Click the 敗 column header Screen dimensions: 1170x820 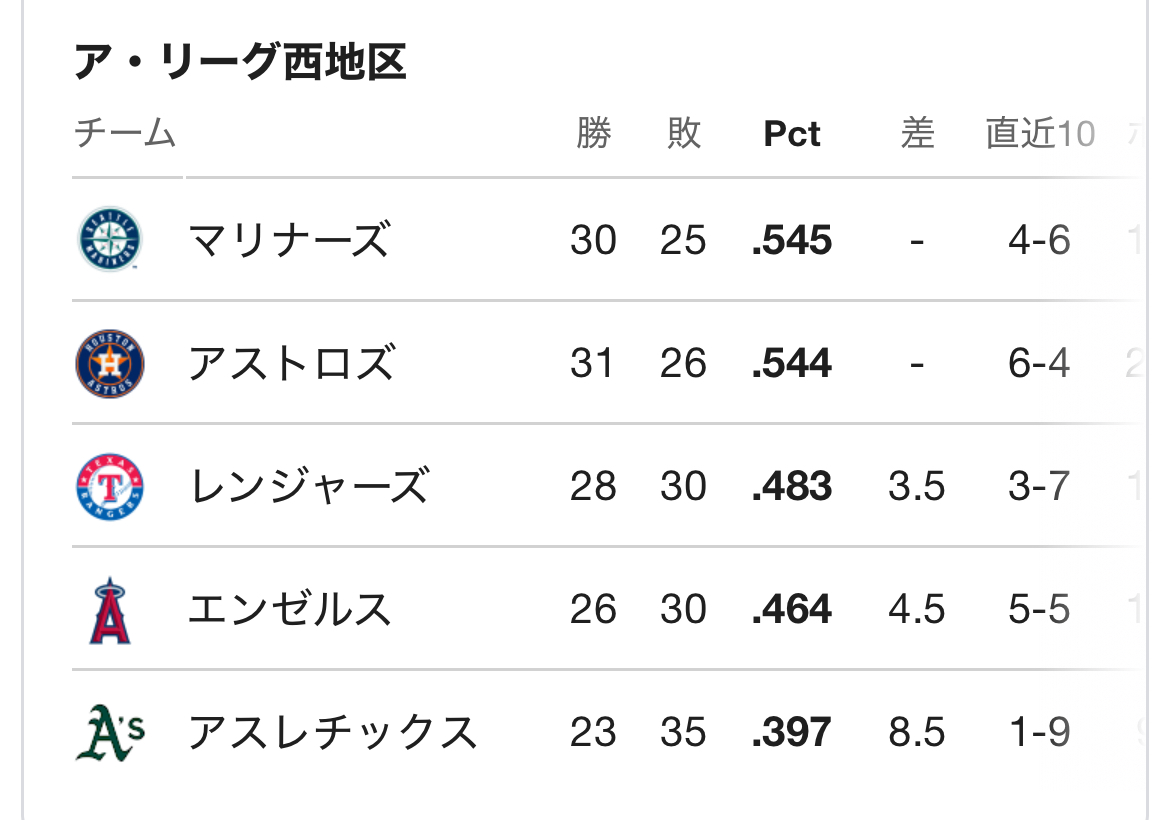tap(683, 134)
